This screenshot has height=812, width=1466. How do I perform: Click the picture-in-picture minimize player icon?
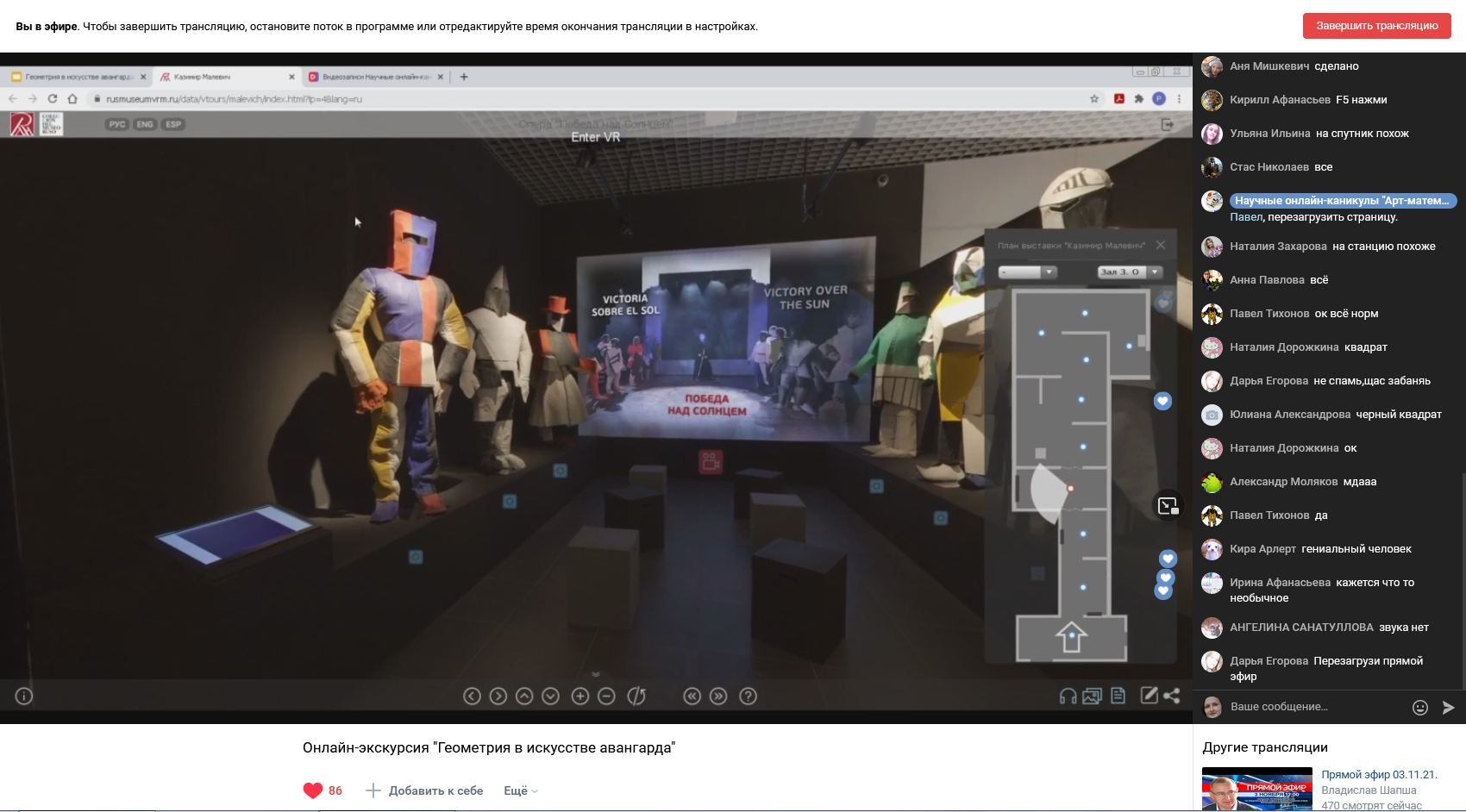(1168, 506)
